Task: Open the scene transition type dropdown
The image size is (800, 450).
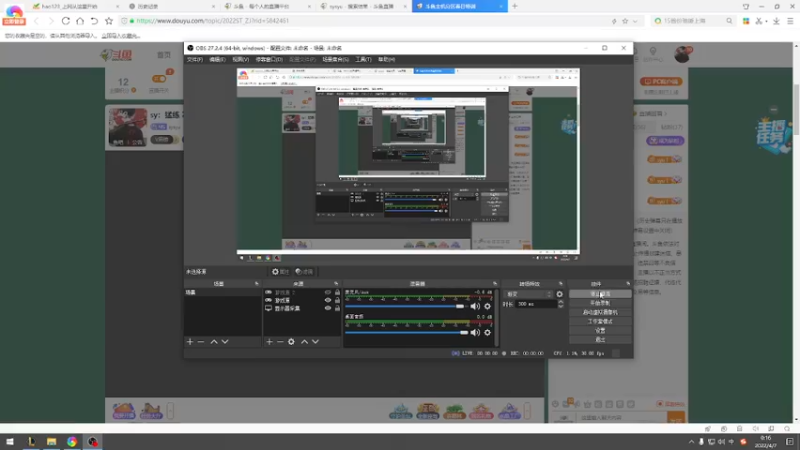Action: pyautogui.click(x=528, y=294)
